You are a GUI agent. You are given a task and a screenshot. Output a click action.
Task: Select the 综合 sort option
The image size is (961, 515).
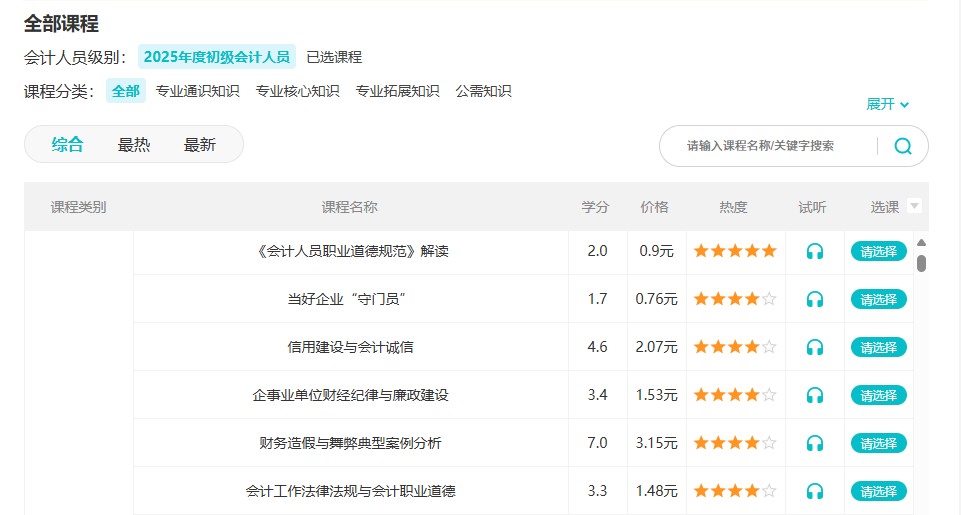pos(68,144)
